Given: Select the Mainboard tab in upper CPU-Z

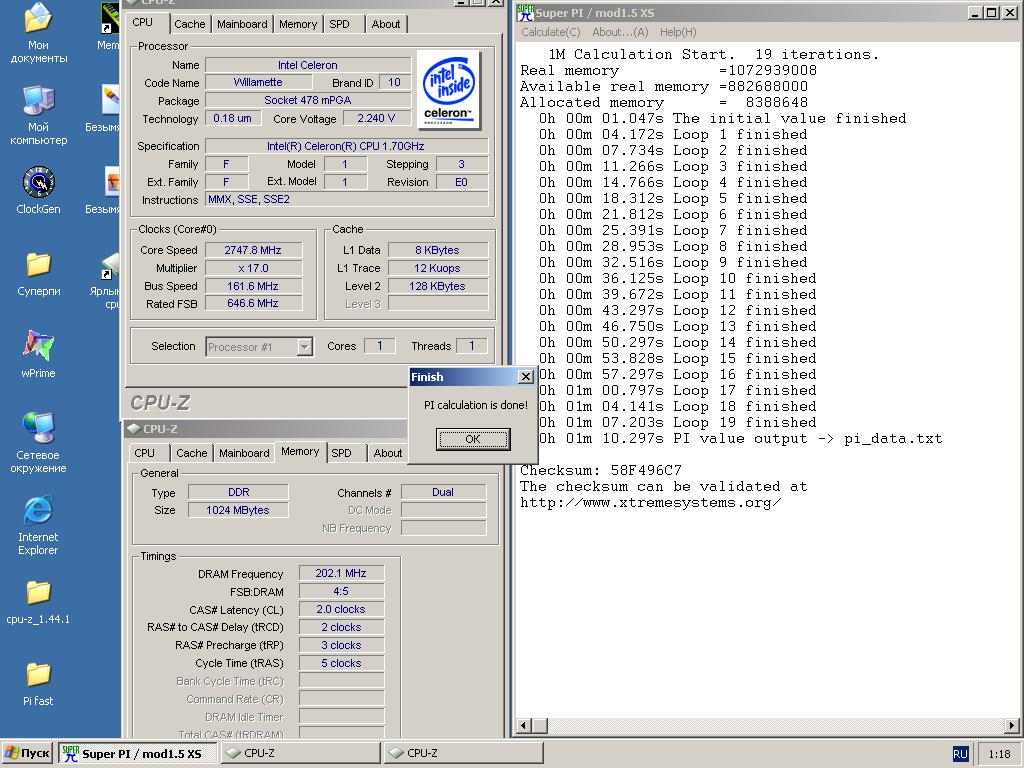Looking at the screenshot, I should 242,24.
